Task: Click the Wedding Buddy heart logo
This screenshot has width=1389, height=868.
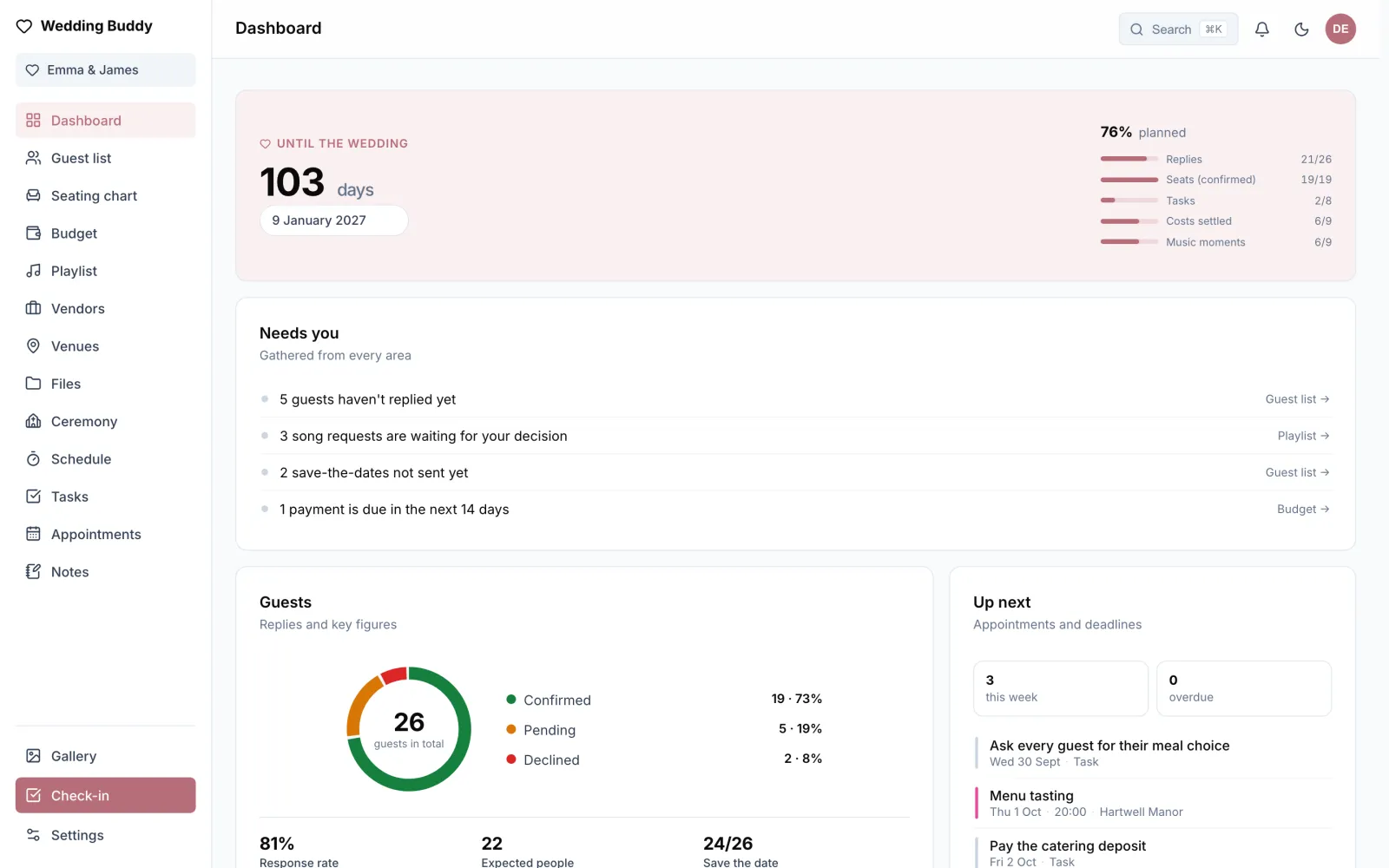Action: click(24, 26)
